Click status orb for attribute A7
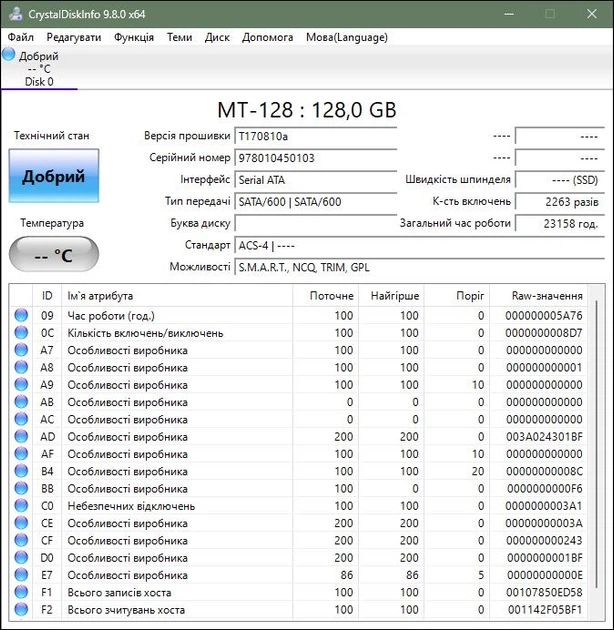The height and width of the screenshot is (630, 614). click(21, 350)
